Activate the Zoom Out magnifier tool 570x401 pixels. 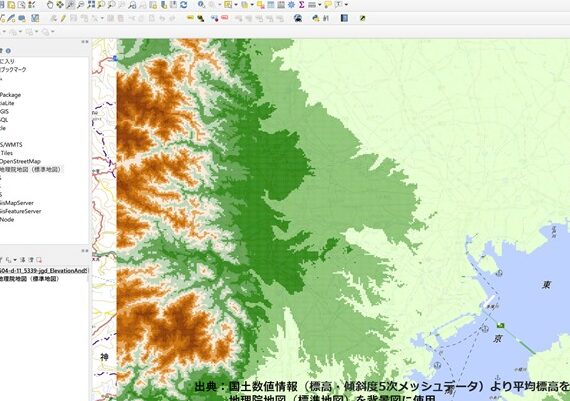80,5
